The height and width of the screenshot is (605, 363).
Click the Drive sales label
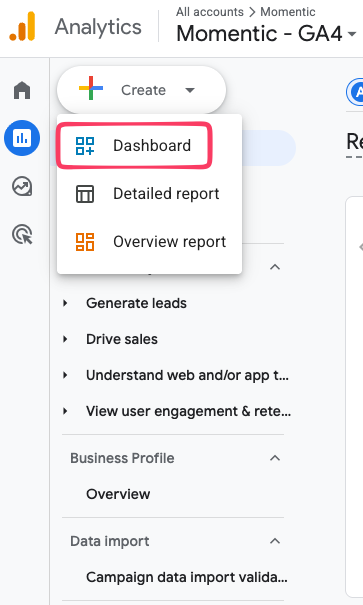pos(122,339)
